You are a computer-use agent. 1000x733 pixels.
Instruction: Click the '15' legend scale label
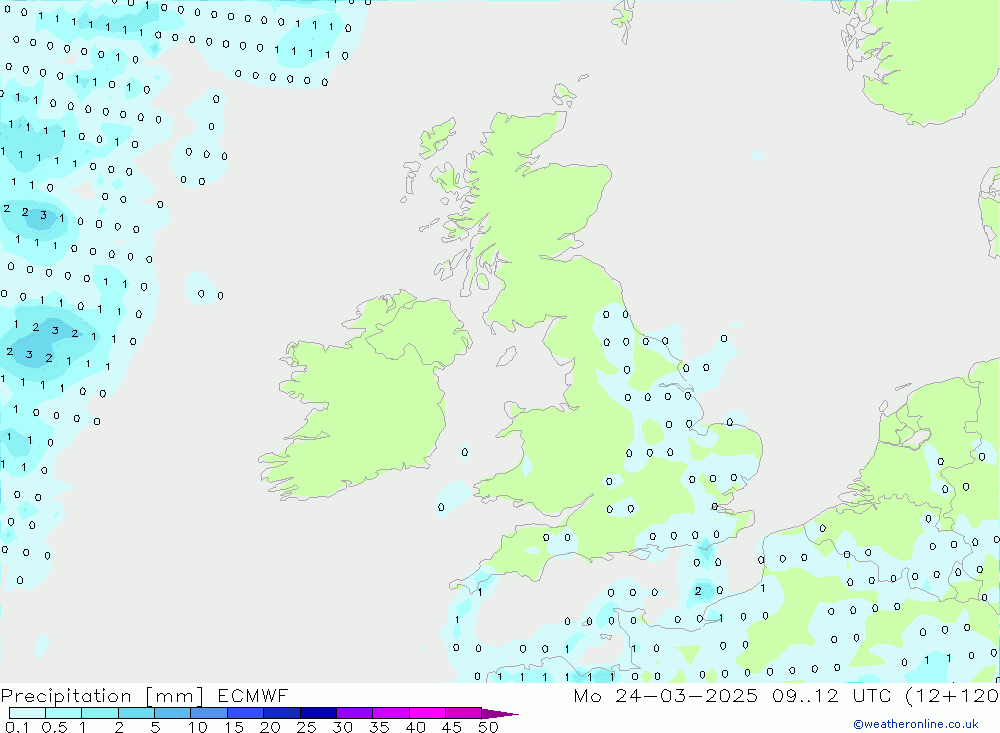point(234,727)
